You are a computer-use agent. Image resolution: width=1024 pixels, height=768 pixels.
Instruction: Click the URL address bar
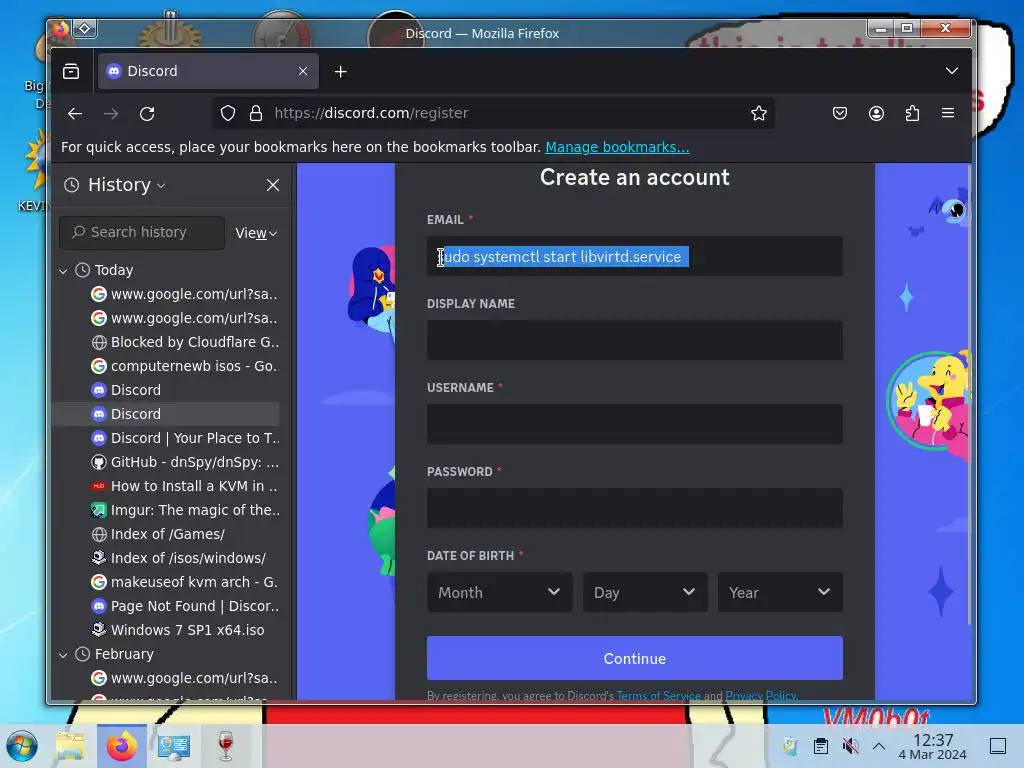[496, 114]
